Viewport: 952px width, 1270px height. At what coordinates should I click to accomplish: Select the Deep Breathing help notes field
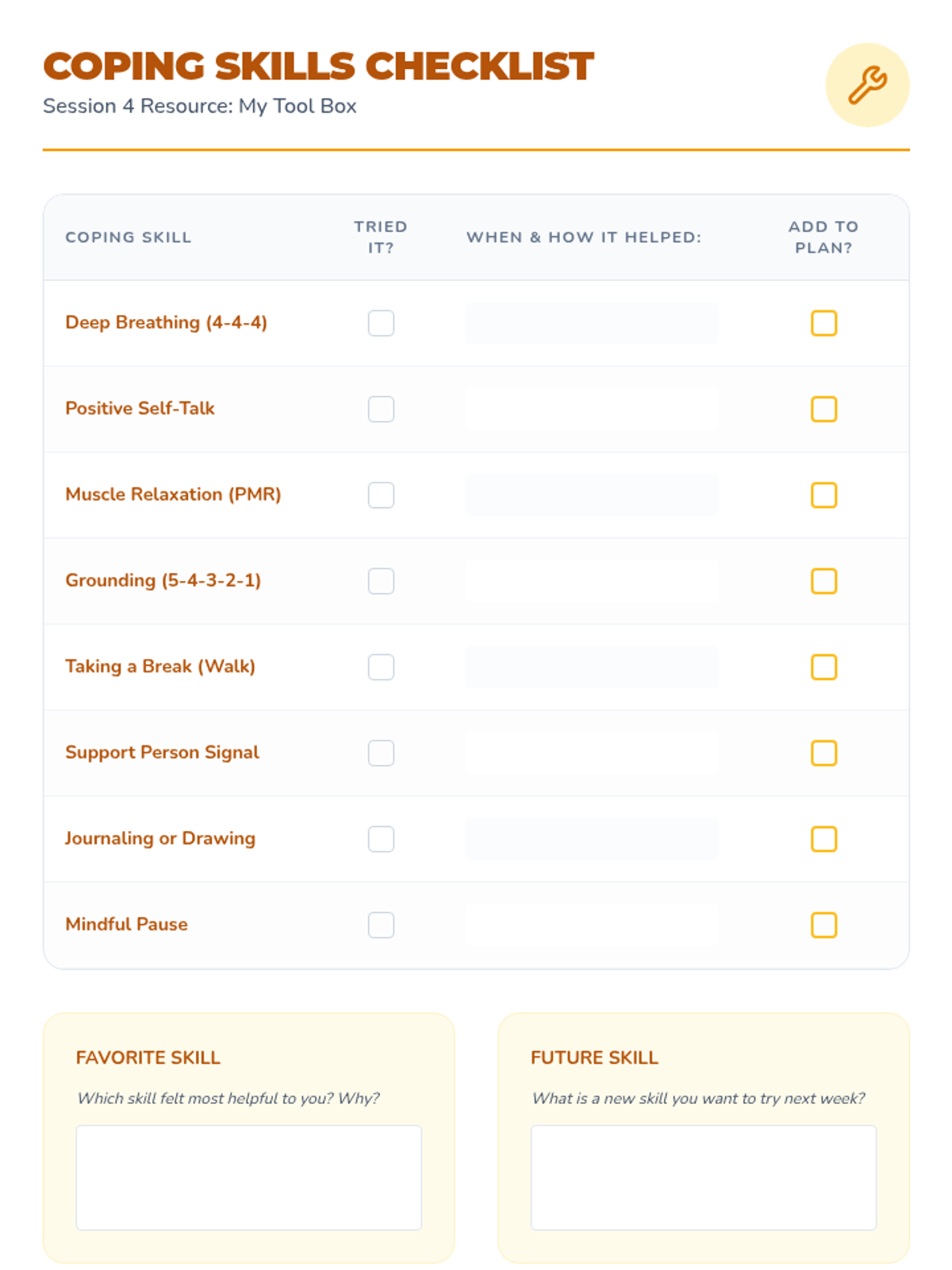[592, 323]
